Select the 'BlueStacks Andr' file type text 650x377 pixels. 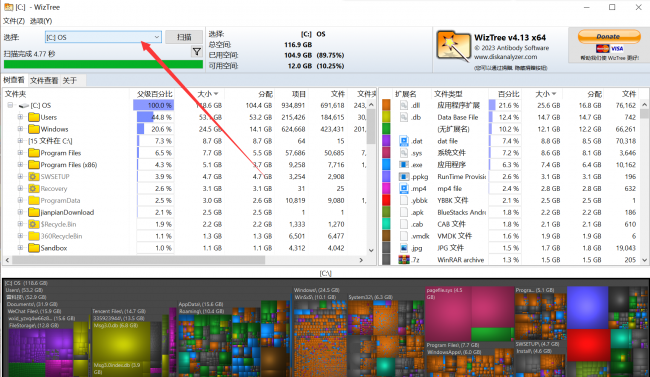461,212
